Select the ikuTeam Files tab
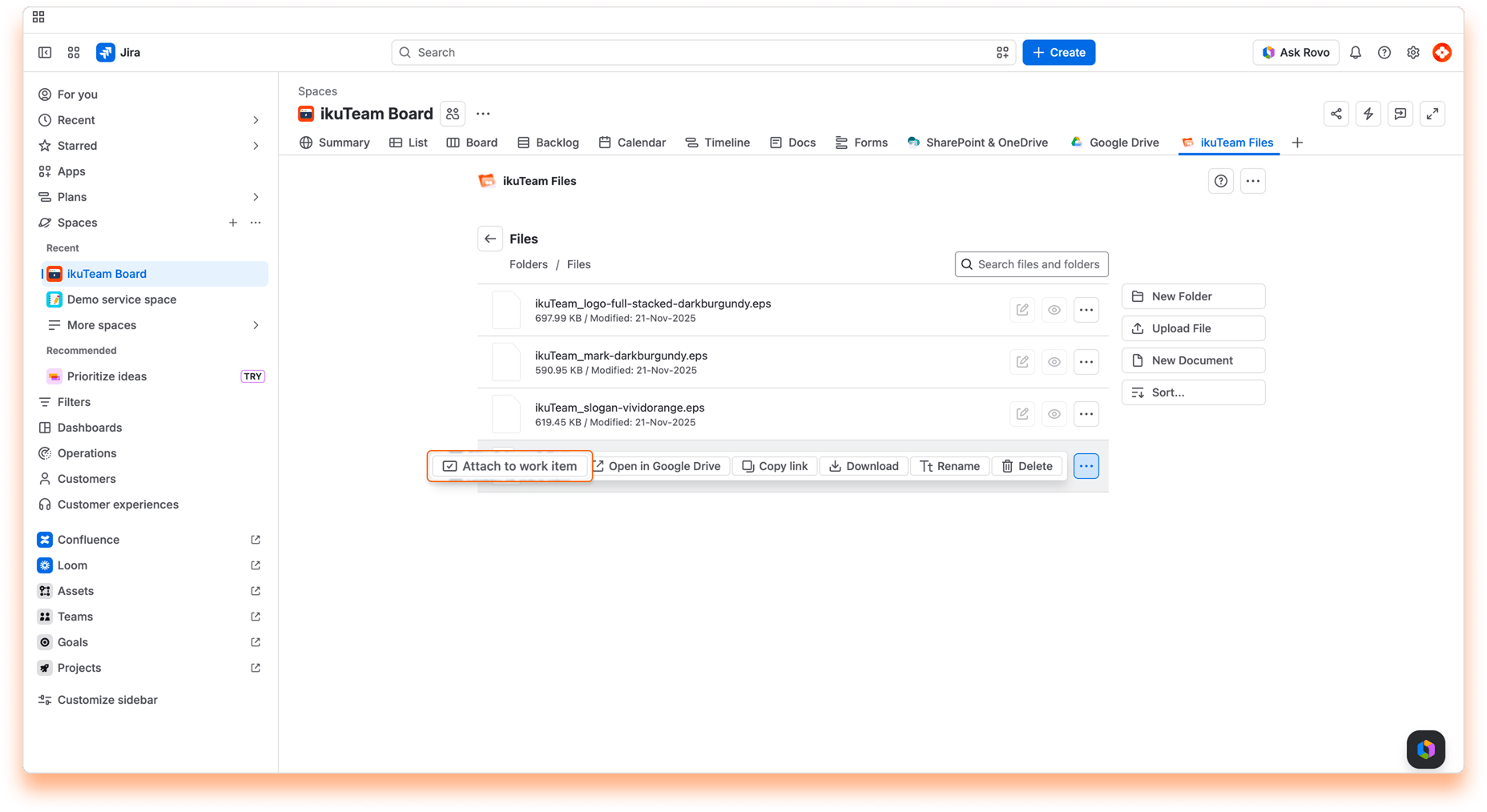This screenshot has height=812, width=1487. pos(1227,143)
